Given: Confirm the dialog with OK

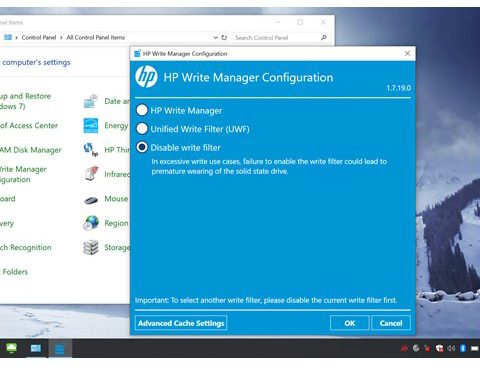Looking at the screenshot, I should (350, 323).
